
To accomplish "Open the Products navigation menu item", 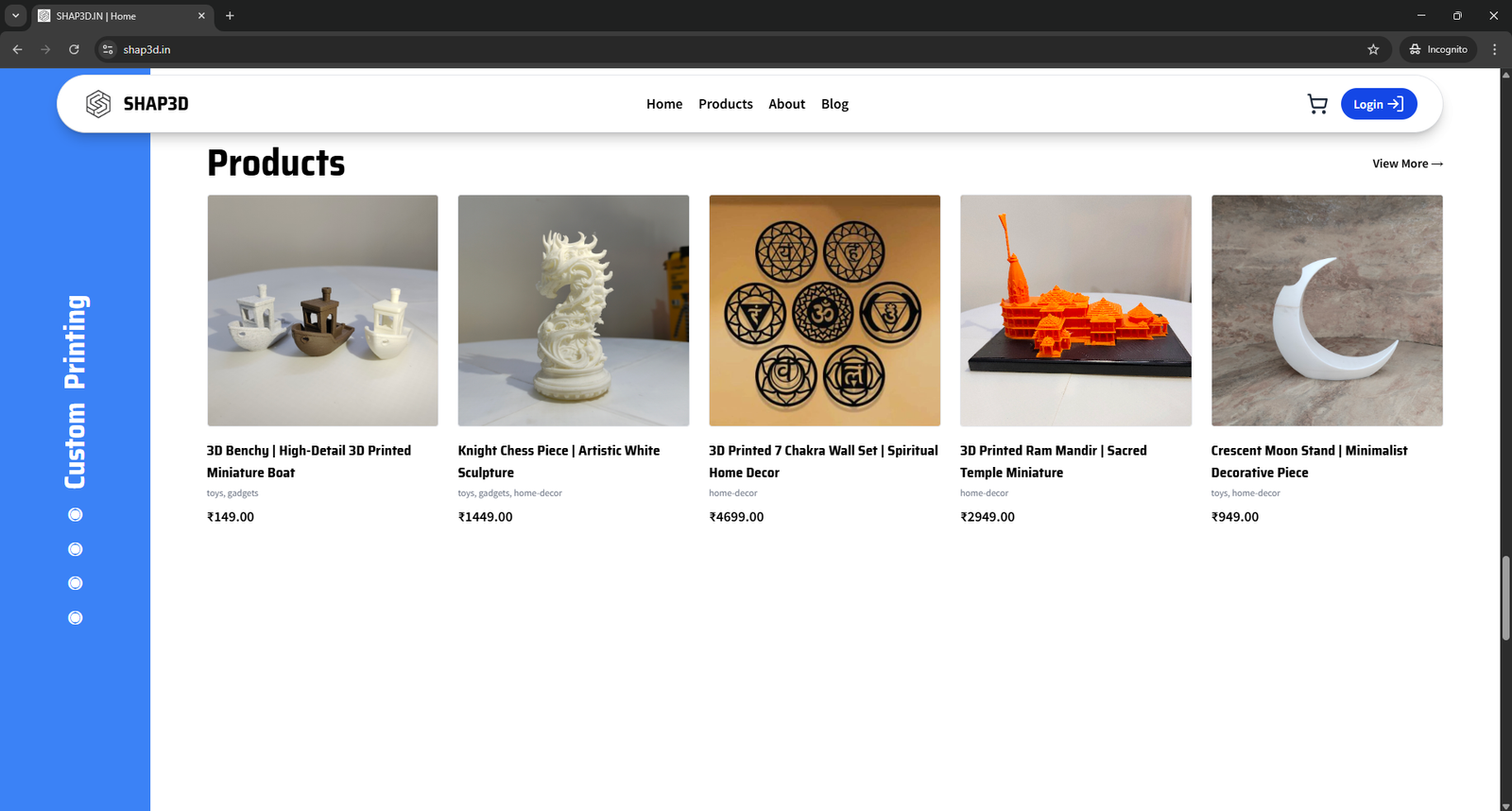I will [x=726, y=104].
